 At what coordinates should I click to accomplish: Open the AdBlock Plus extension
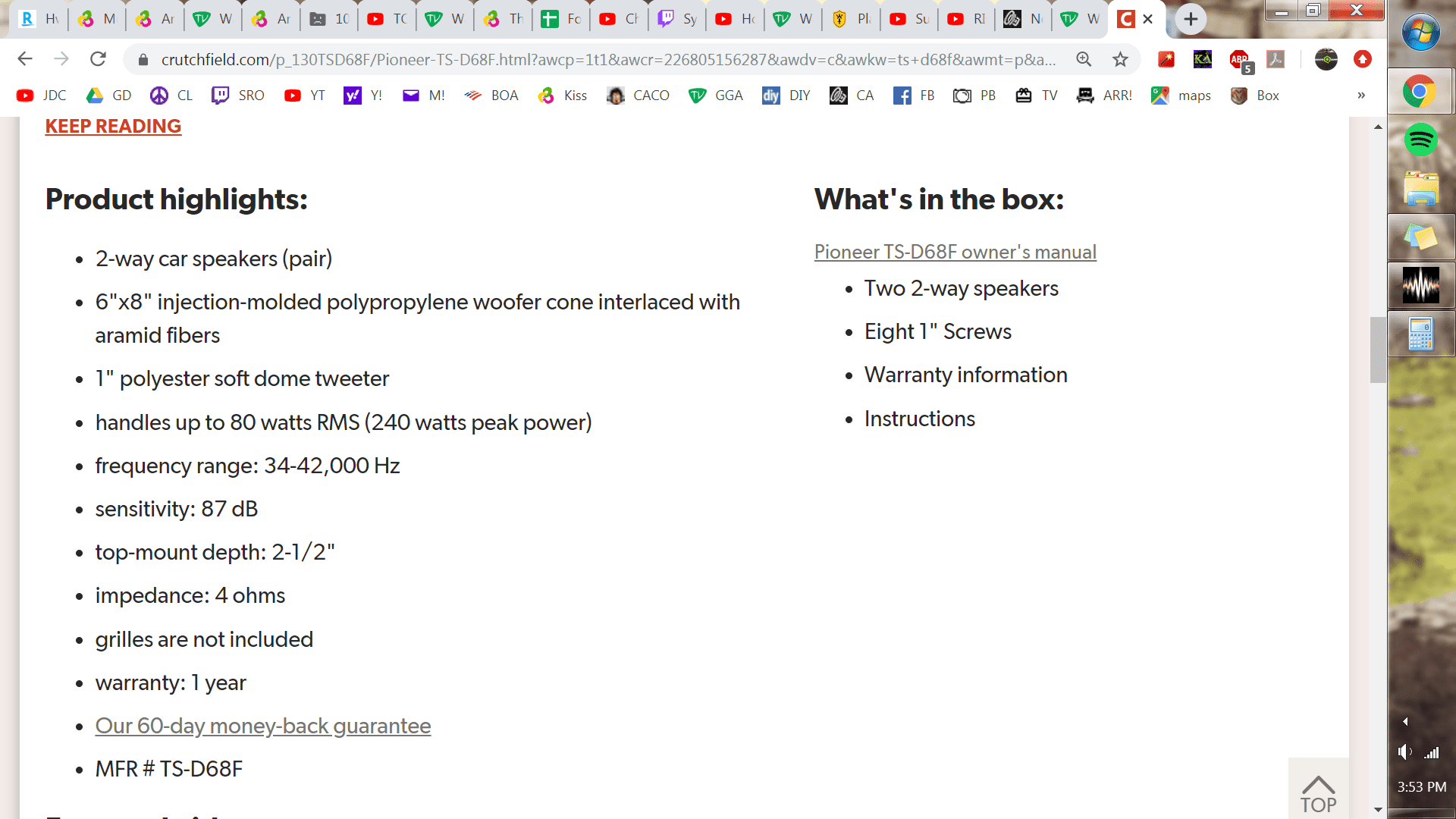[x=1241, y=61]
